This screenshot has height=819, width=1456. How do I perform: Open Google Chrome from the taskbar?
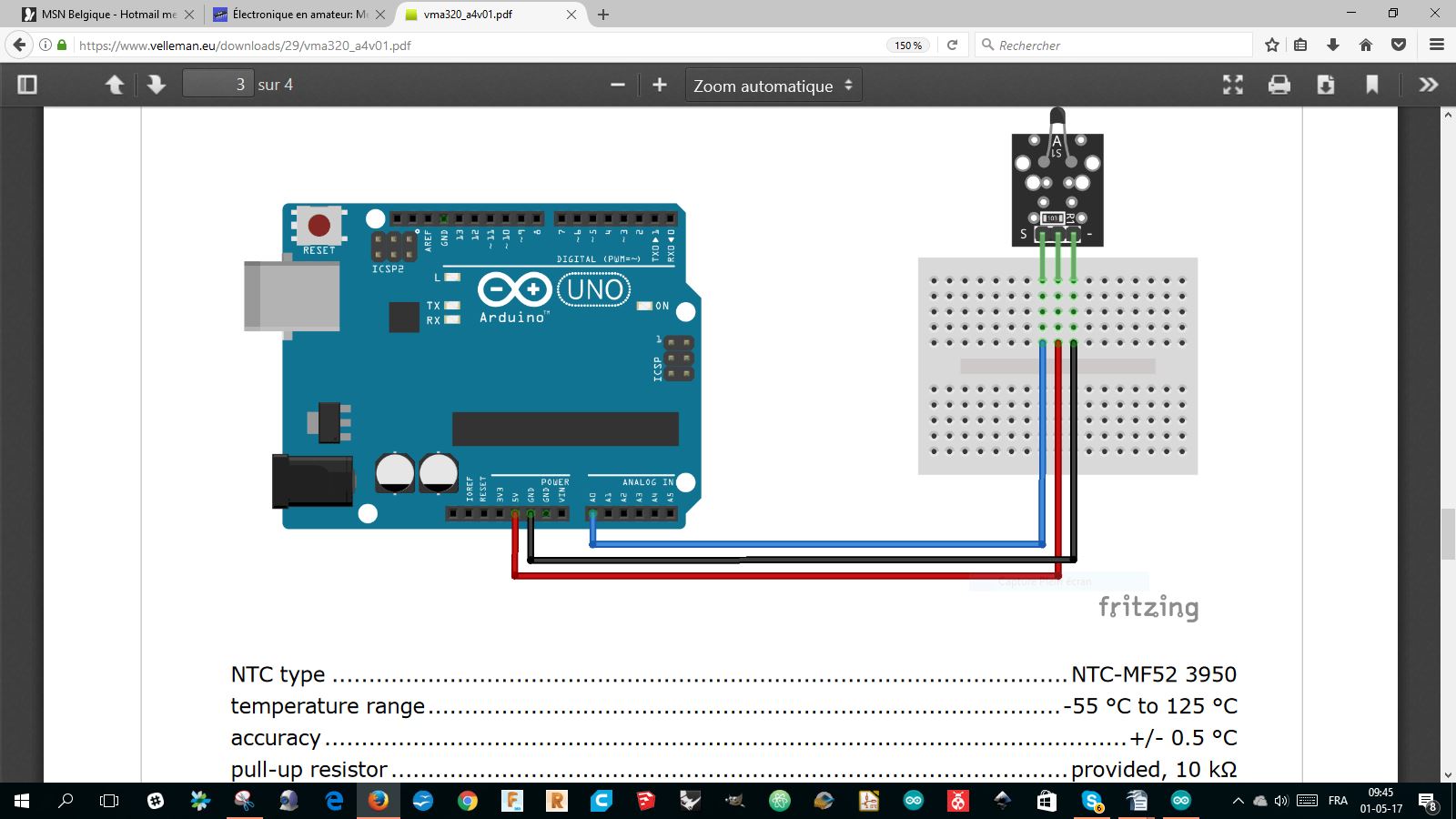point(468,801)
